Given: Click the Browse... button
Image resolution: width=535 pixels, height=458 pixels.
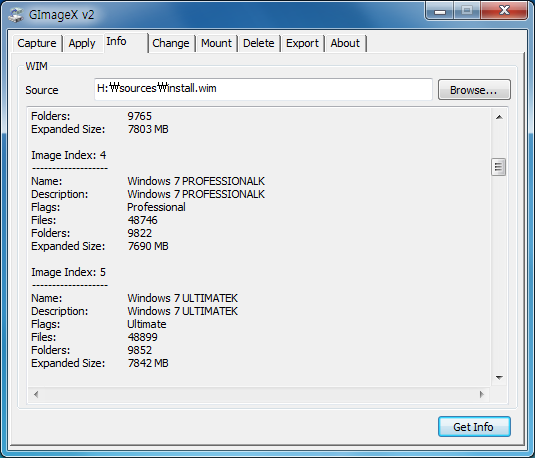Looking at the screenshot, I should pos(474,90).
